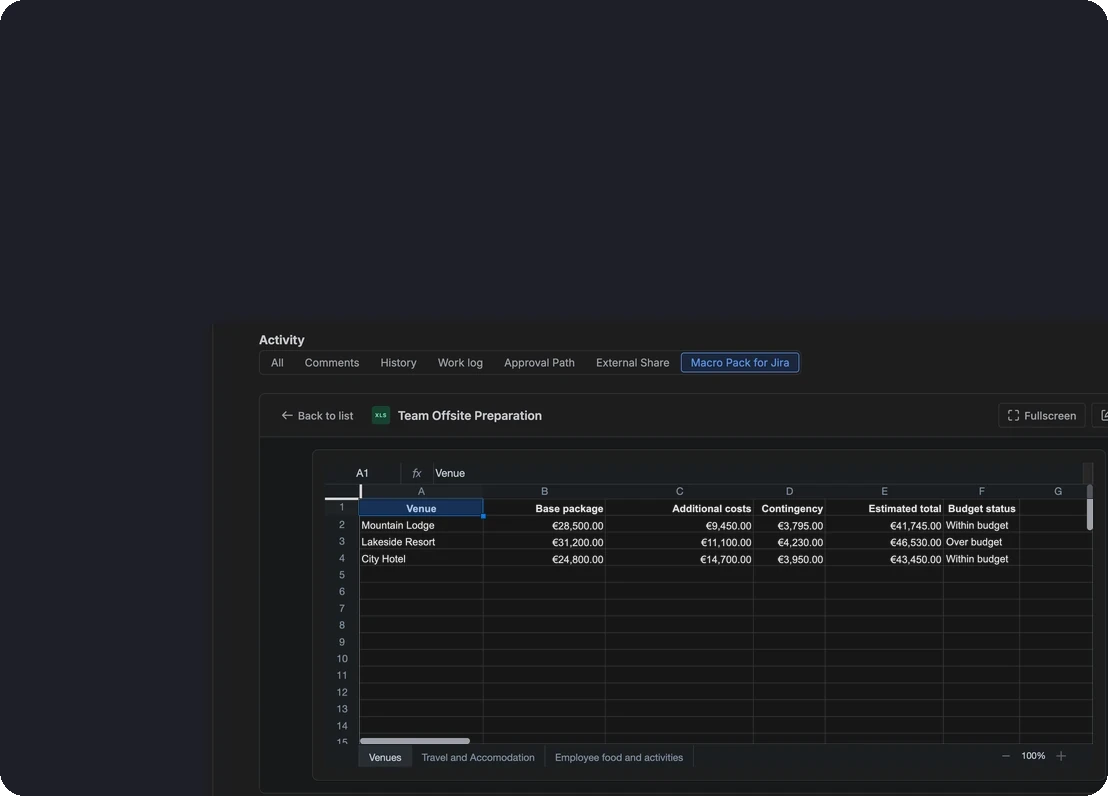The width and height of the screenshot is (1108, 796).
Task: Select the Mountain Lodge cell
Action: tap(421, 525)
